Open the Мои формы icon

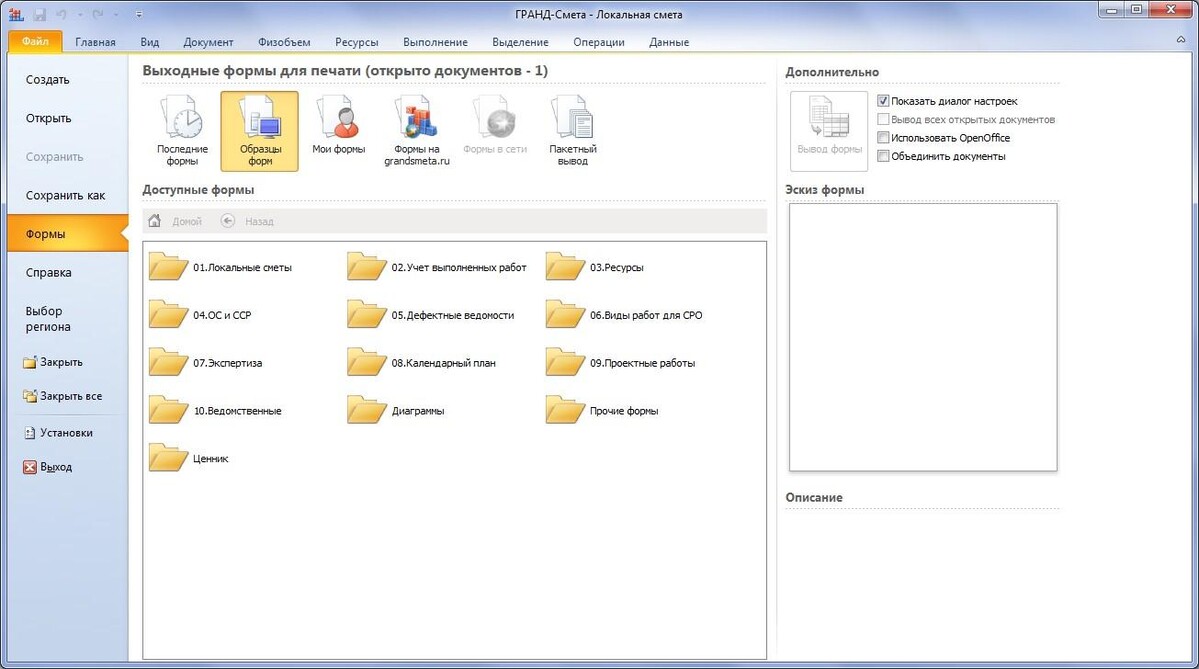point(338,126)
